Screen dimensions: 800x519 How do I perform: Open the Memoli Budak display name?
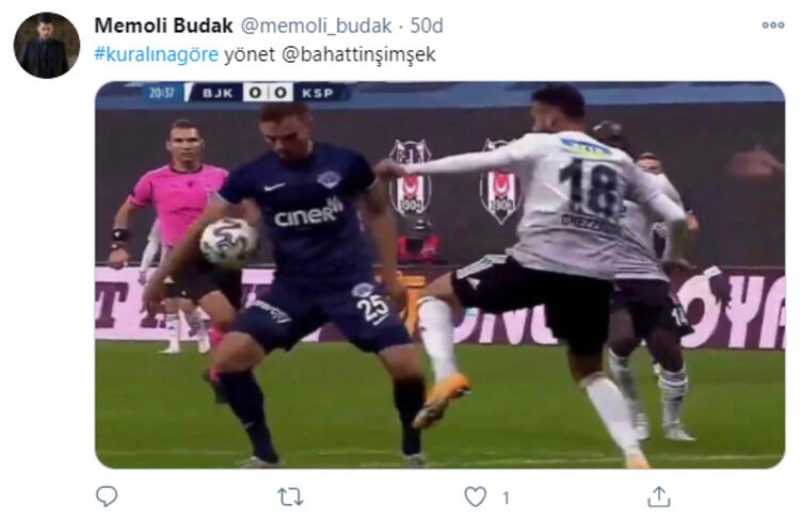(163, 26)
